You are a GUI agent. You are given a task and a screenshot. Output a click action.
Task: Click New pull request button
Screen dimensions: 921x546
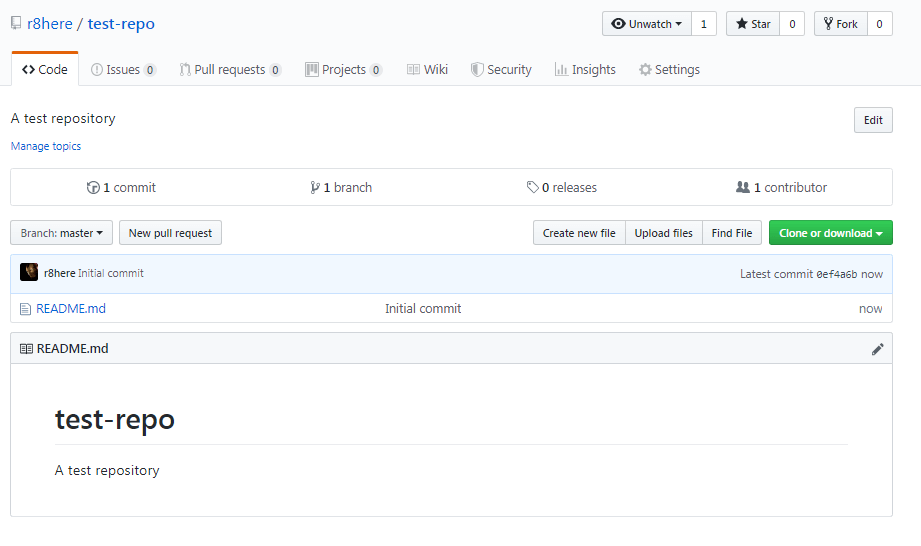(170, 233)
